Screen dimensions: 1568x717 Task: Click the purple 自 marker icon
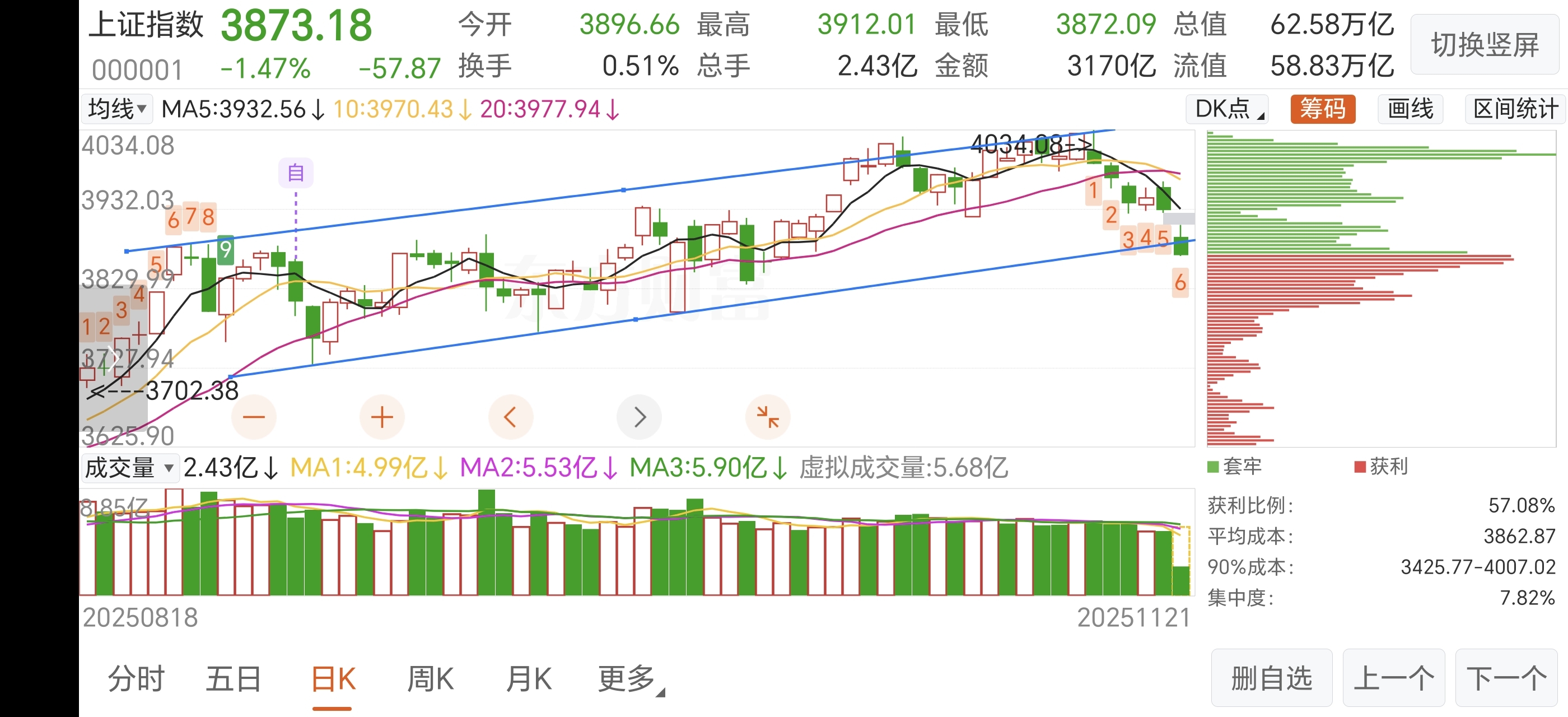click(x=296, y=173)
